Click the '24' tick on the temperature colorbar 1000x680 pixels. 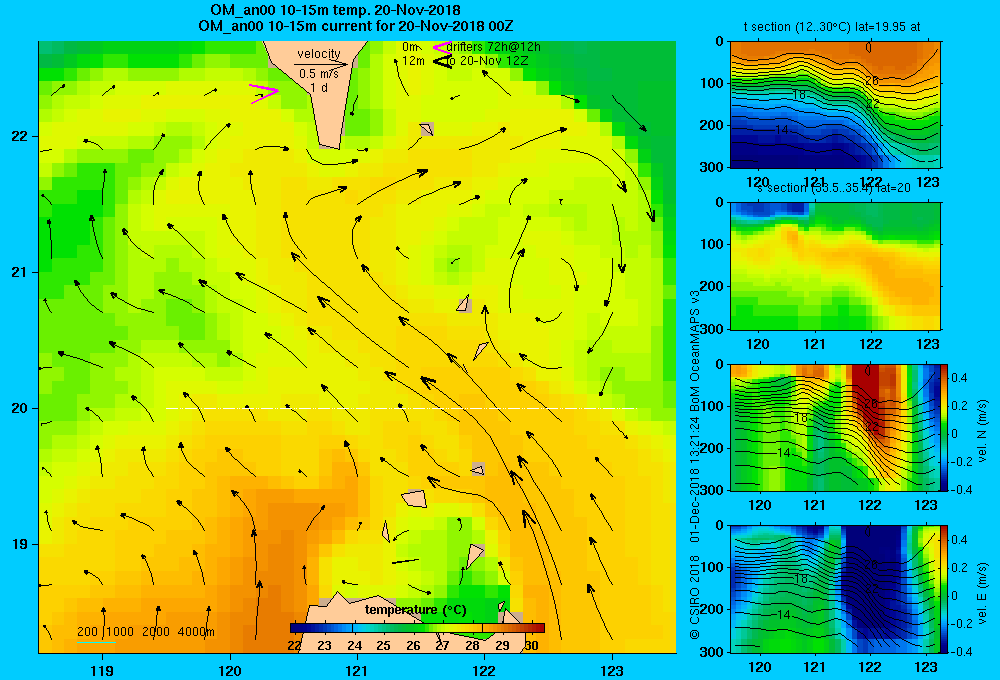click(355, 646)
